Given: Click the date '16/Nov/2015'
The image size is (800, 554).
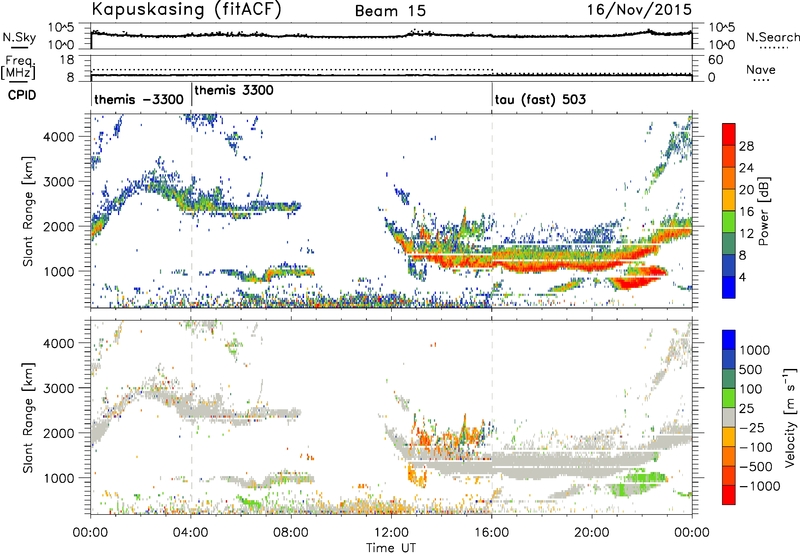Looking at the screenshot, I should (x=639, y=10).
